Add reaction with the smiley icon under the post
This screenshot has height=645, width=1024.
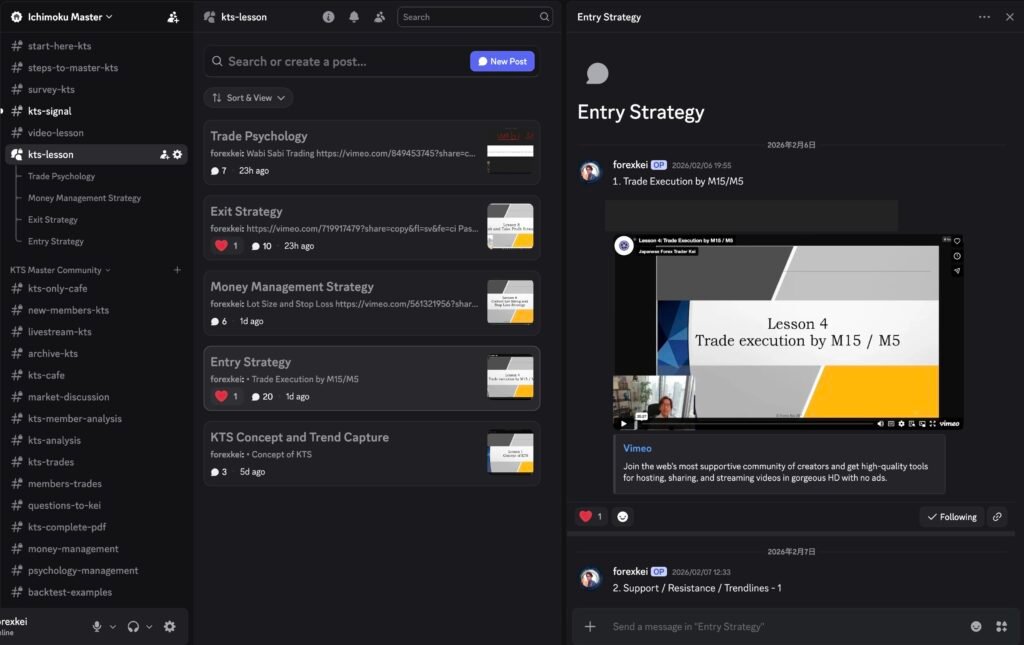pos(623,517)
